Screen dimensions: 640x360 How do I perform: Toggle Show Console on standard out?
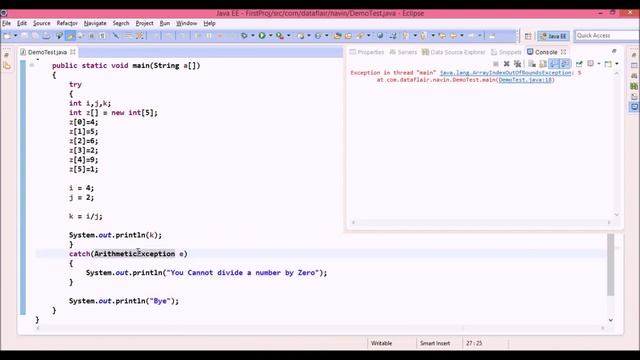554,64
